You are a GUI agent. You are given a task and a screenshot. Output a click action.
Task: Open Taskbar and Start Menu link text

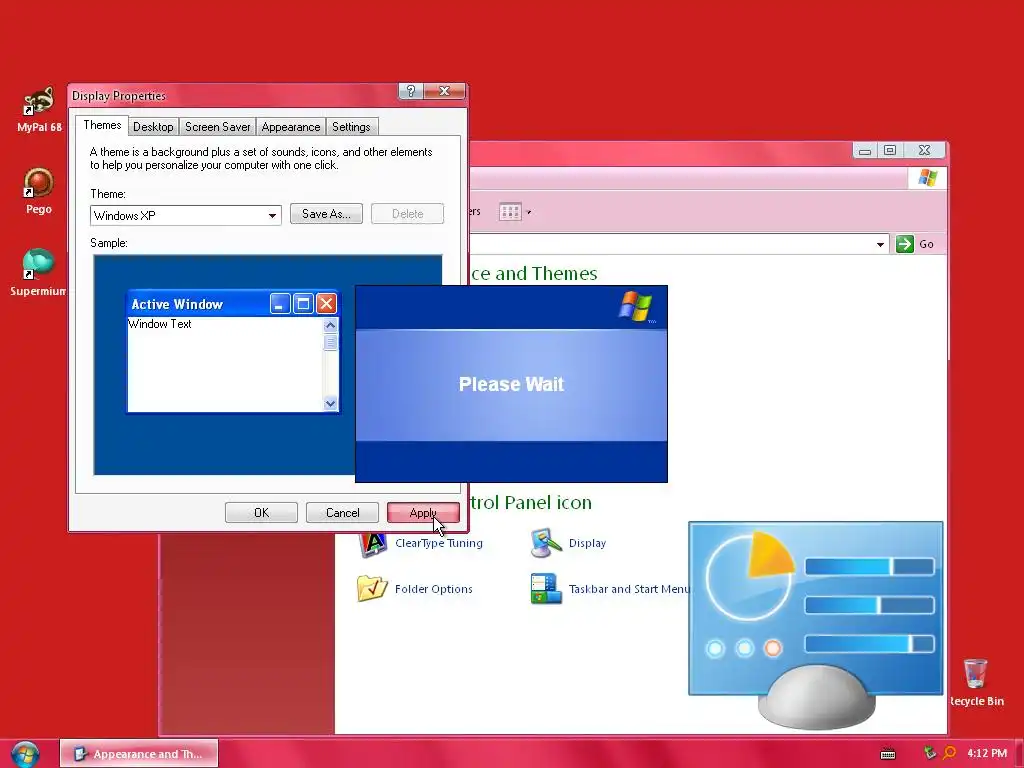[x=629, y=589]
